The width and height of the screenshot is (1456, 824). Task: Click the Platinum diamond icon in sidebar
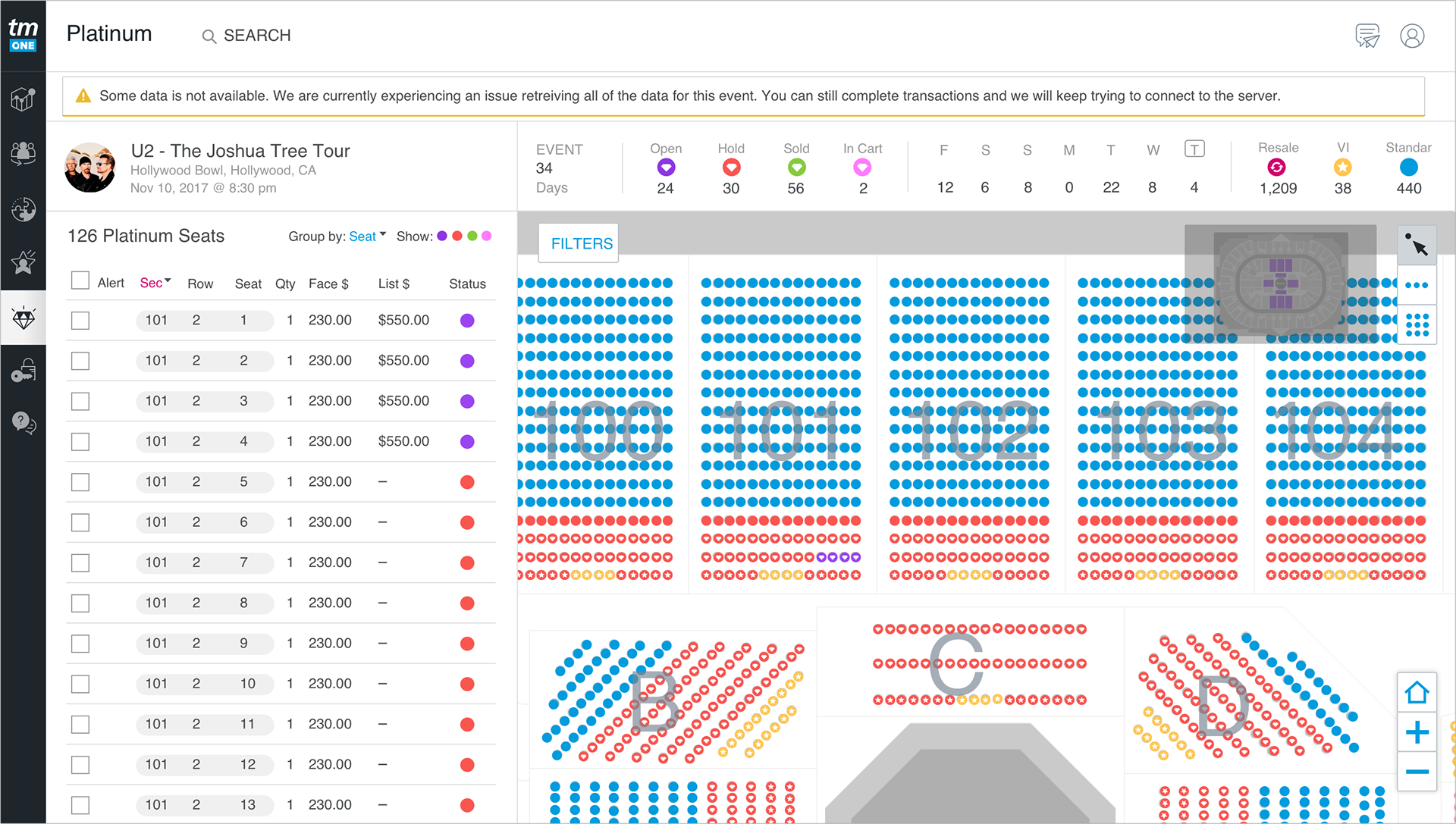pyautogui.click(x=24, y=318)
